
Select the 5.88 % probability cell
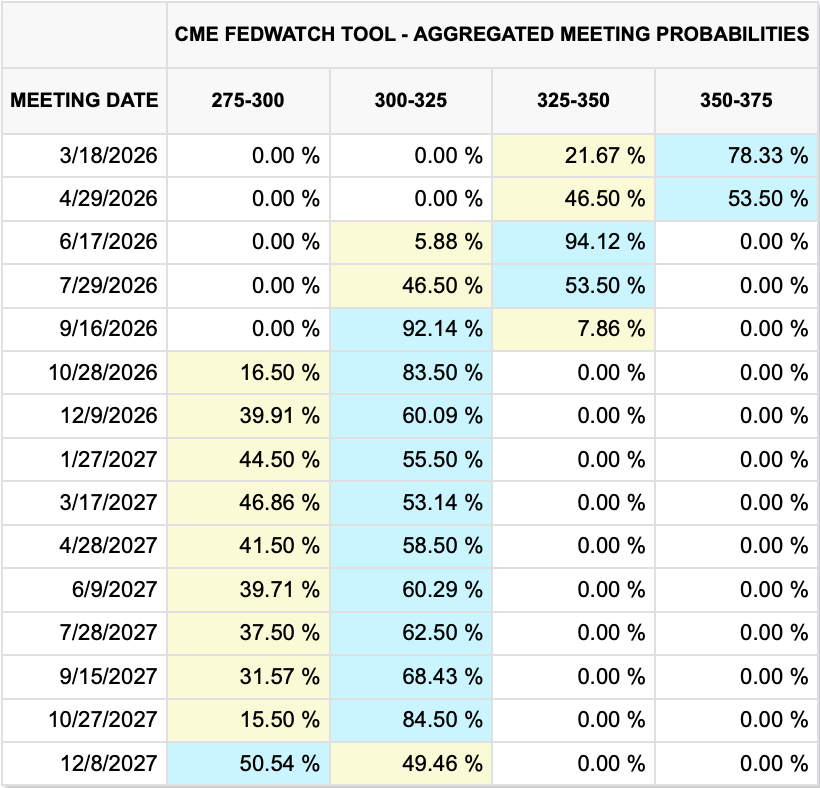click(x=410, y=242)
